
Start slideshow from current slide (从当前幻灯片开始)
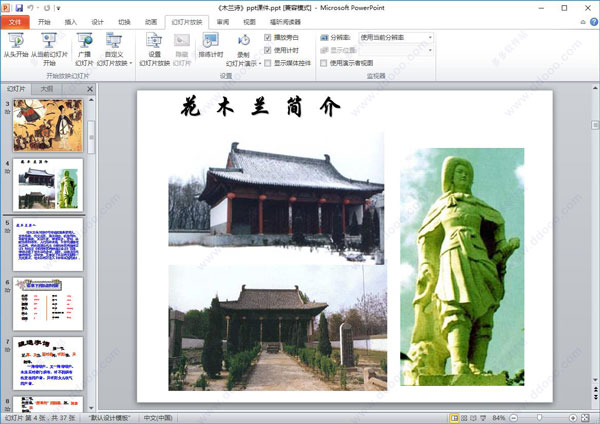49,49
